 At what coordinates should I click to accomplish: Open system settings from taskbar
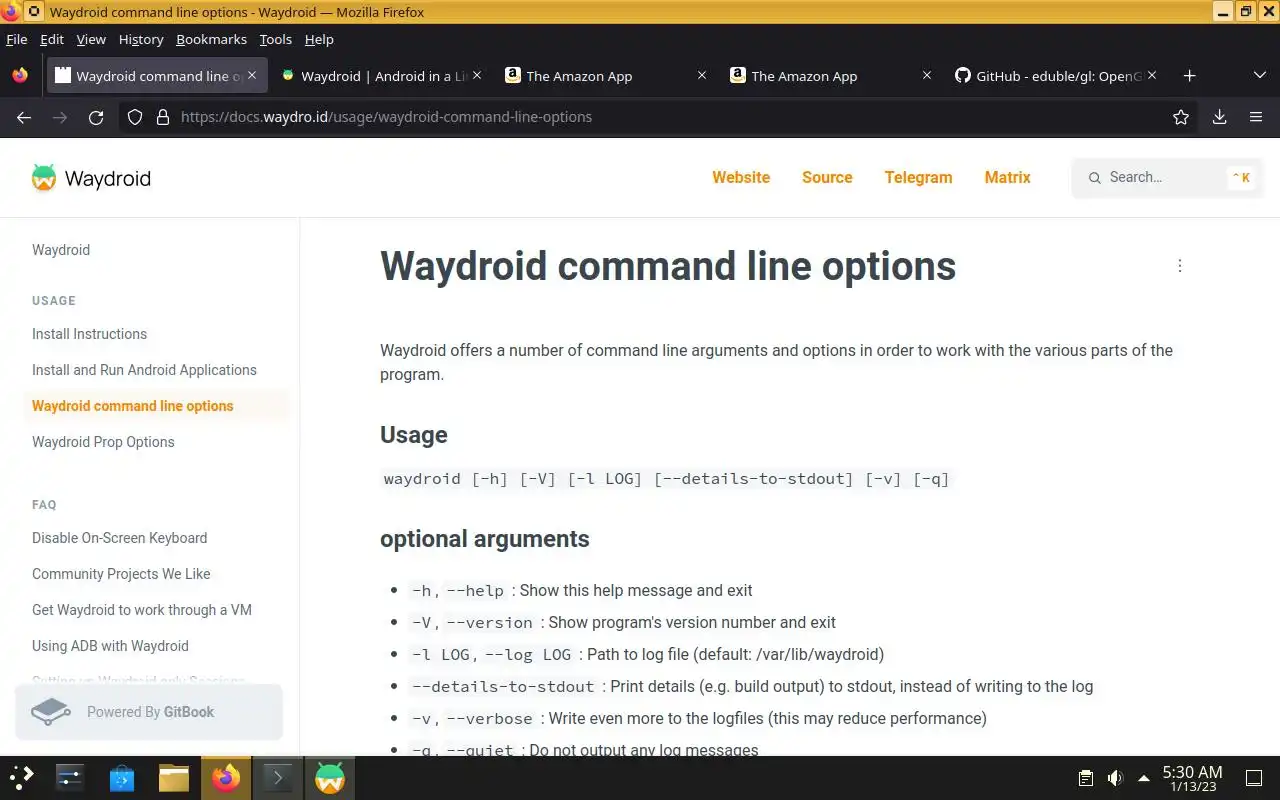click(x=70, y=778)
